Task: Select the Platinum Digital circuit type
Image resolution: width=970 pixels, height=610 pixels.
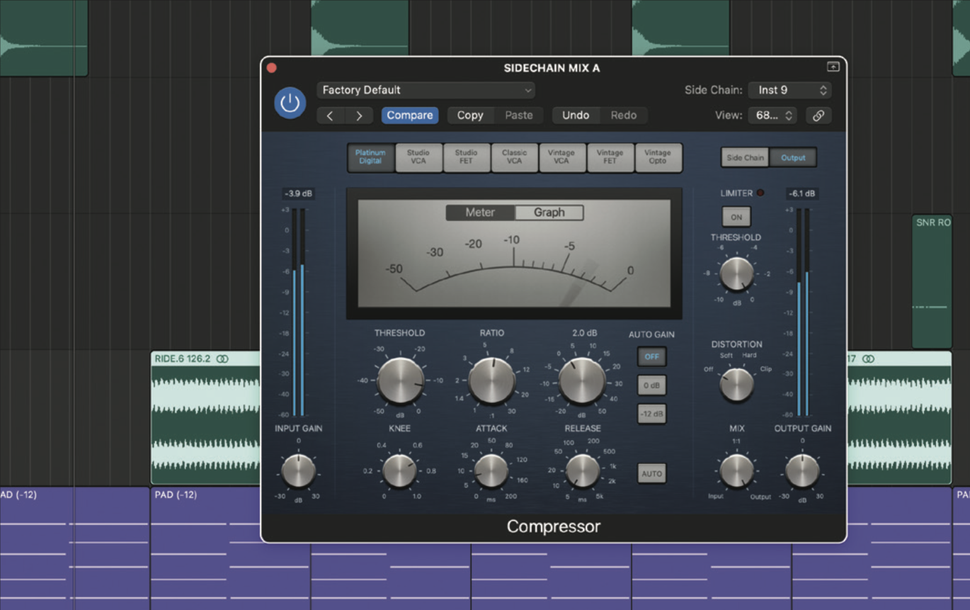Action: coord(371,157)
